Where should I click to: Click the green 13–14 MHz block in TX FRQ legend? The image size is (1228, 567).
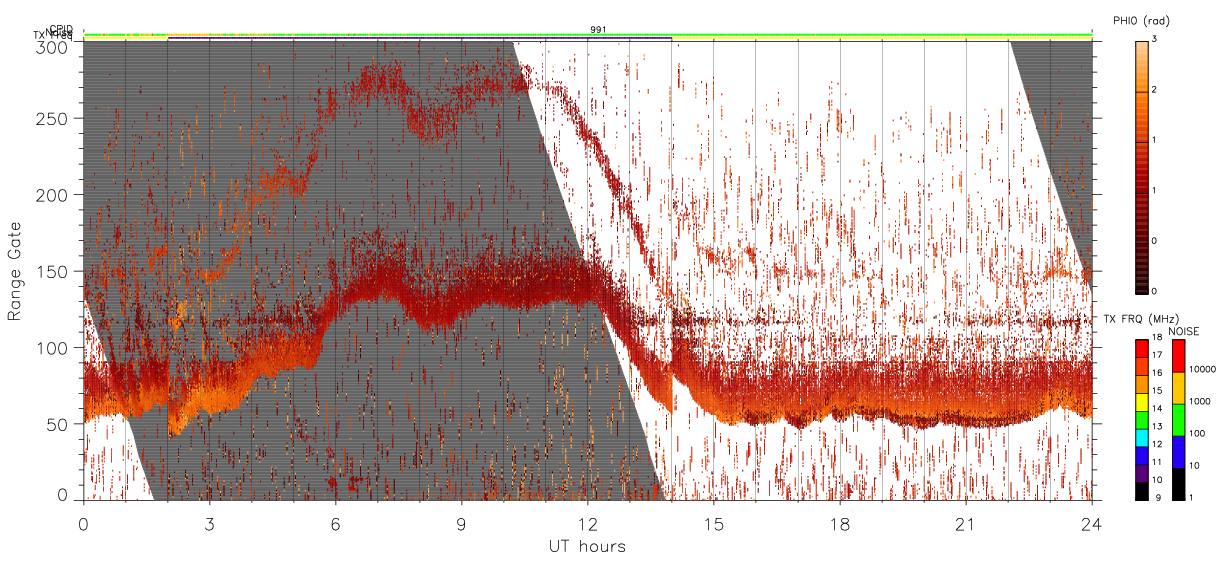pyautogui.click(x=1141, y=419)
